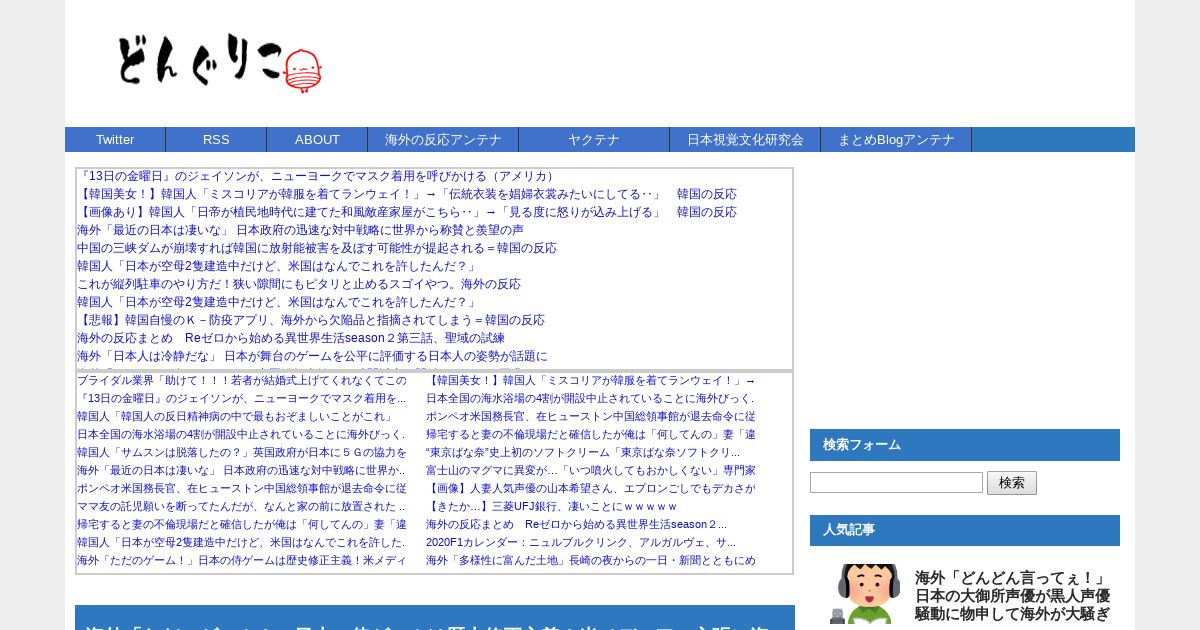
Task: Open the ヤクテナ nav item
Action: click(594, 140)
